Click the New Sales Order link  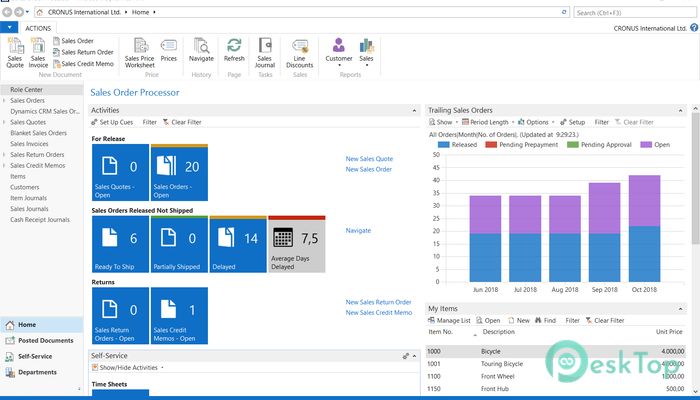369,169
